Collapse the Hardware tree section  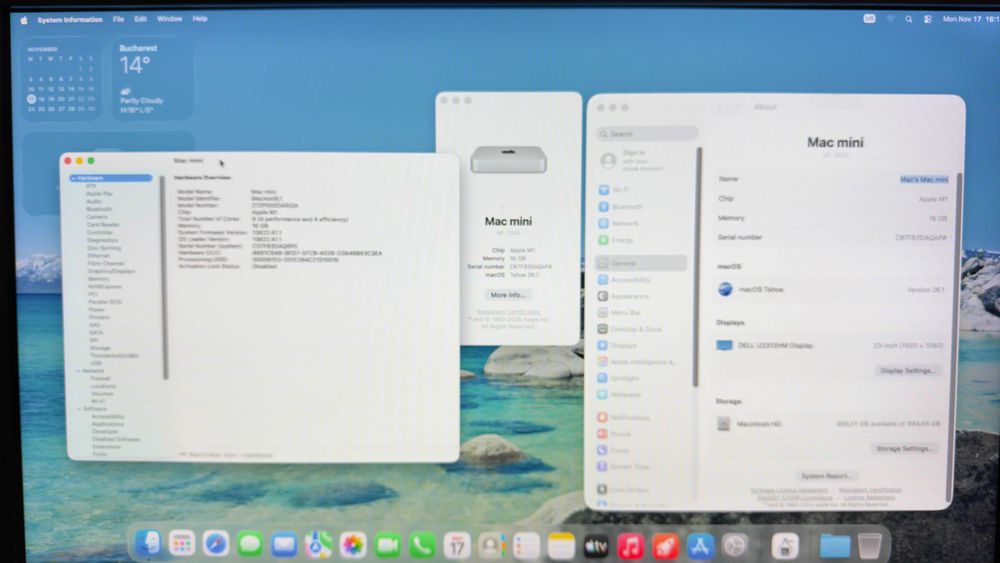tap(74, 178)
